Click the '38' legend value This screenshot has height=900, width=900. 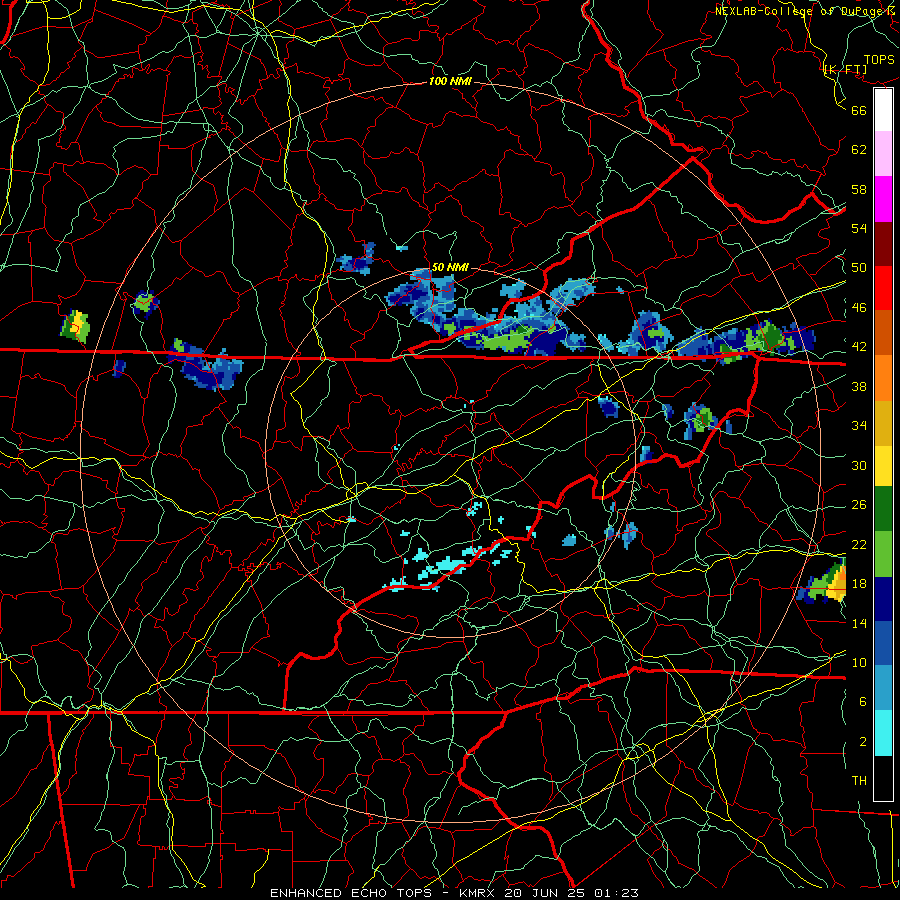point(859,386)
